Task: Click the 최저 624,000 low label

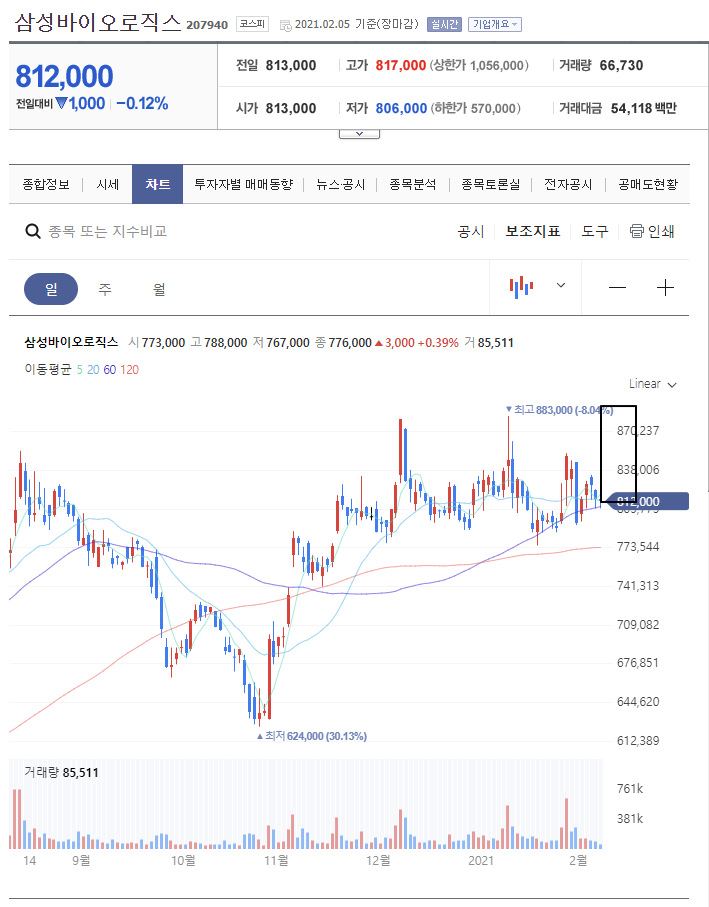Action: tap(312, 736)
